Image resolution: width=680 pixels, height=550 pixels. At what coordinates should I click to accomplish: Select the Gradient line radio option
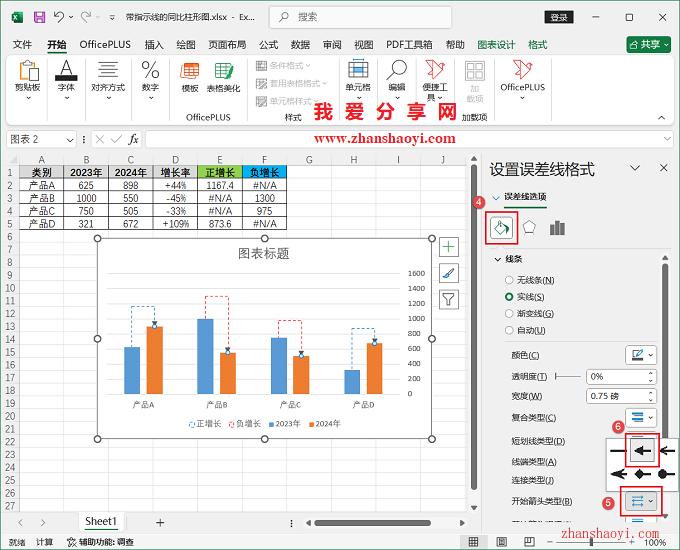(x=511, y=314)
